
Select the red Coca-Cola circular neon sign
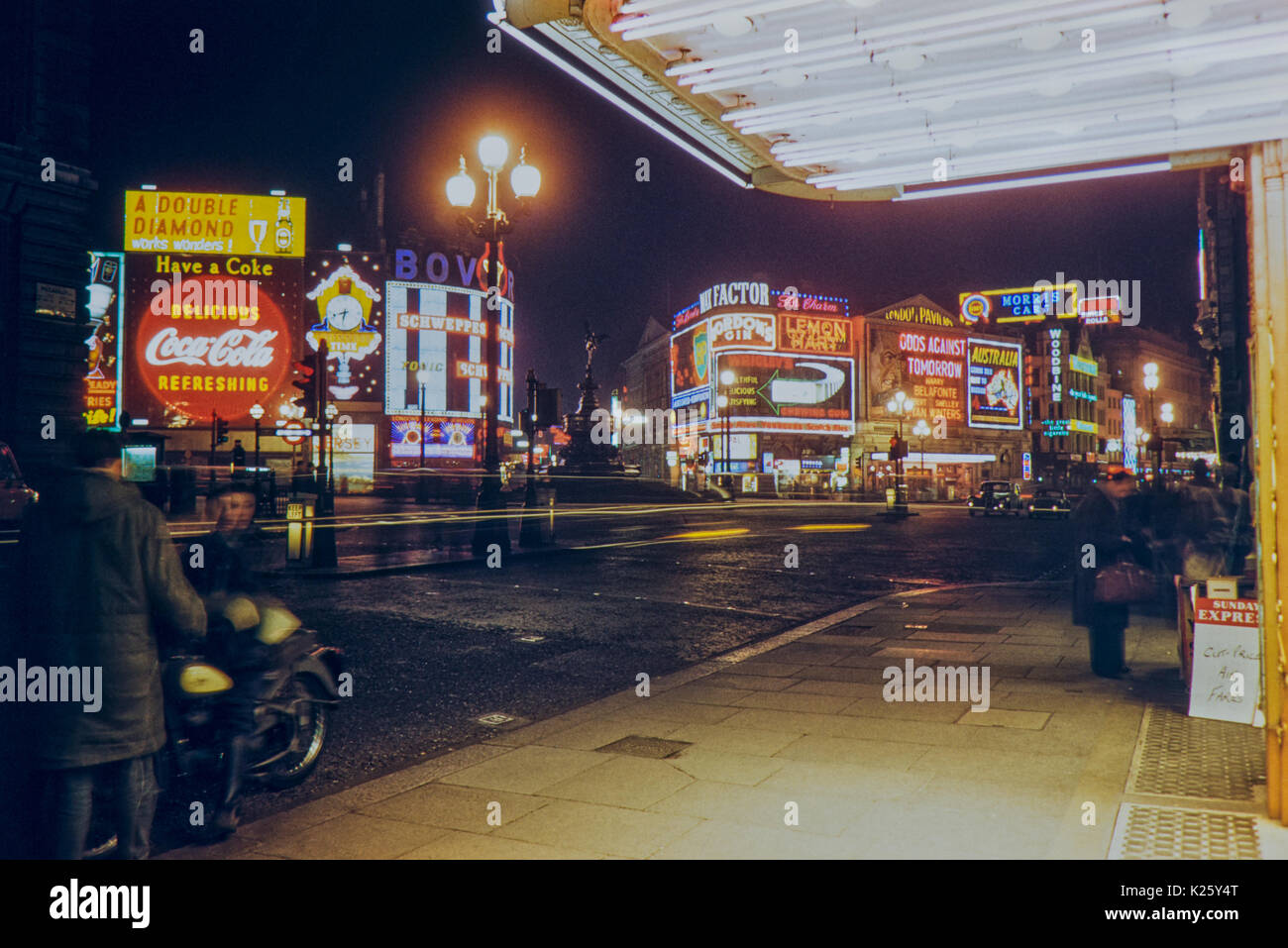click(213, 348)
